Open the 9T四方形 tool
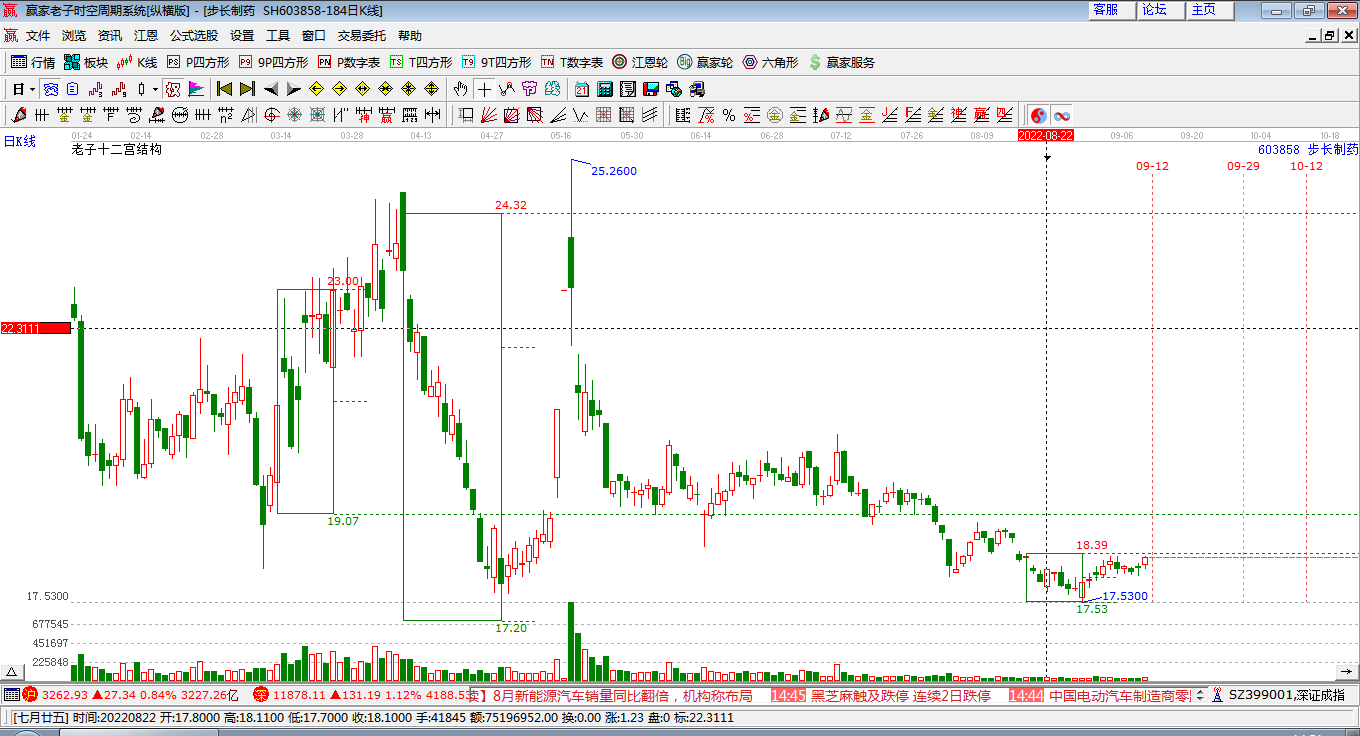The width and height of the screenshot is (1360, 736). [496, 62]
